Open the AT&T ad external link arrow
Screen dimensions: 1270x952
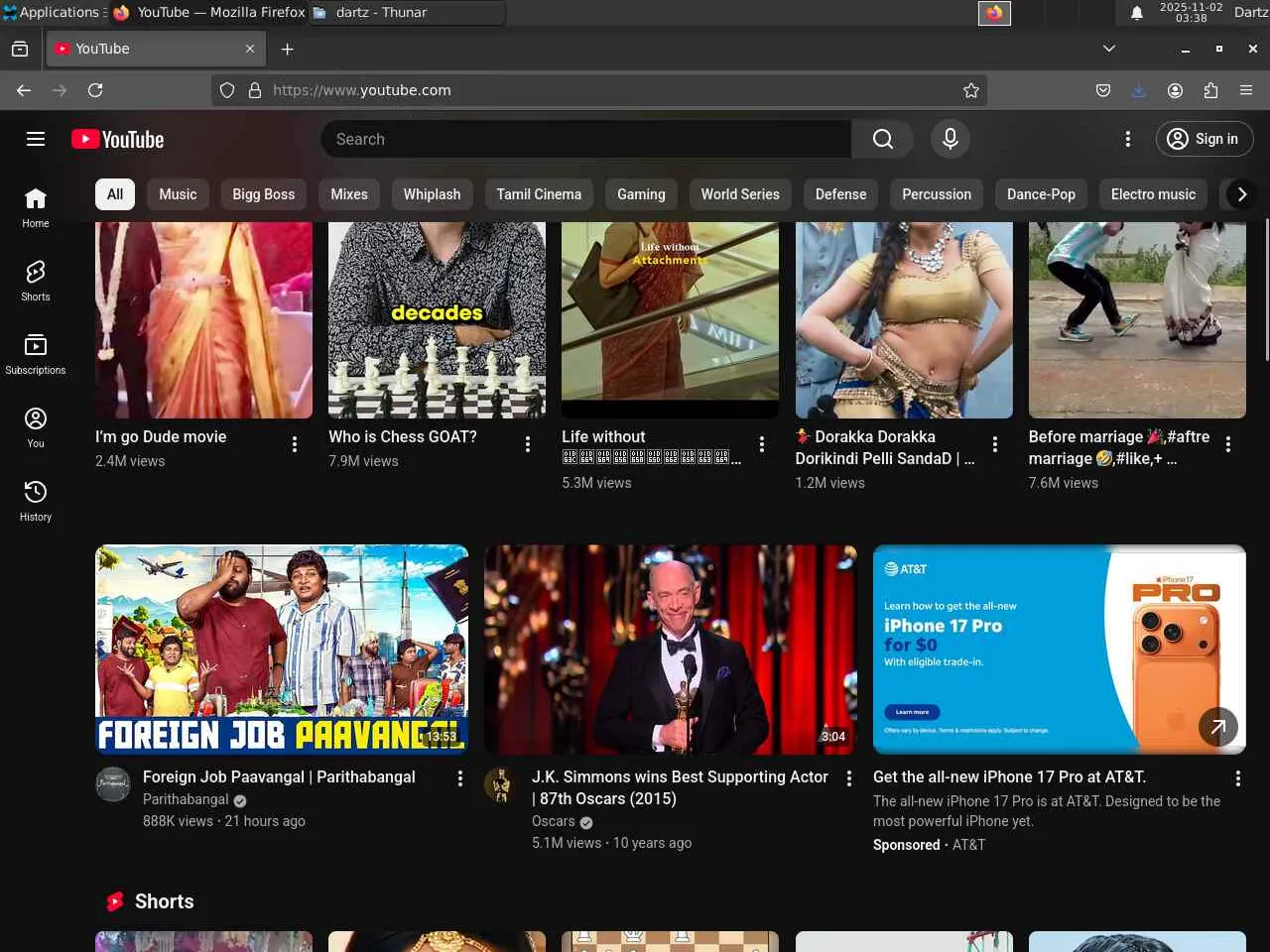[x=1217, y=727]
